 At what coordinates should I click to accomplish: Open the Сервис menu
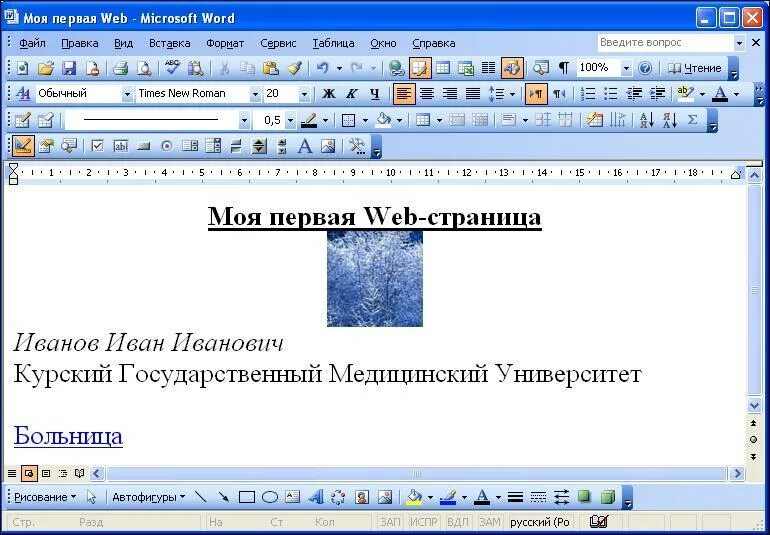pos(278,43)
